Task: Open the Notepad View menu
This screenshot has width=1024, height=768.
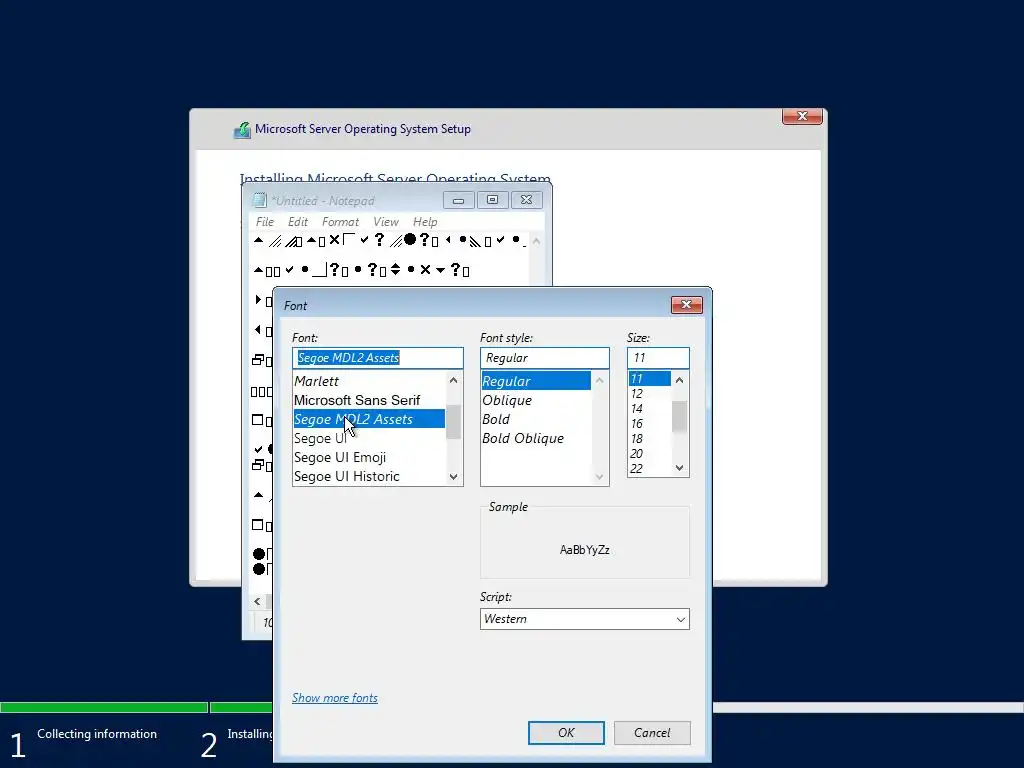Action: (x=385, y=222)
